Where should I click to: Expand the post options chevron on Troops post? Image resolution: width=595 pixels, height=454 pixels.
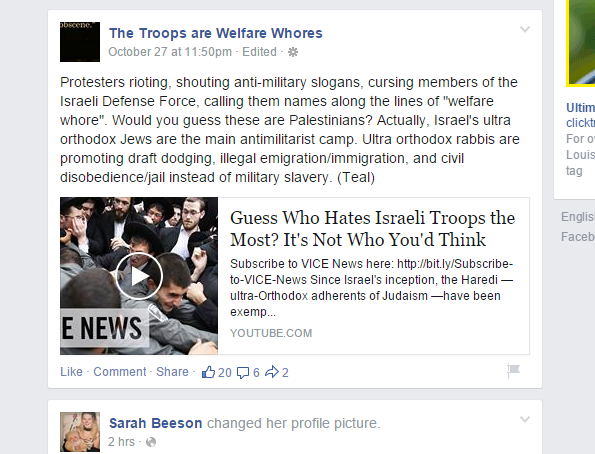tap(525, 29)
